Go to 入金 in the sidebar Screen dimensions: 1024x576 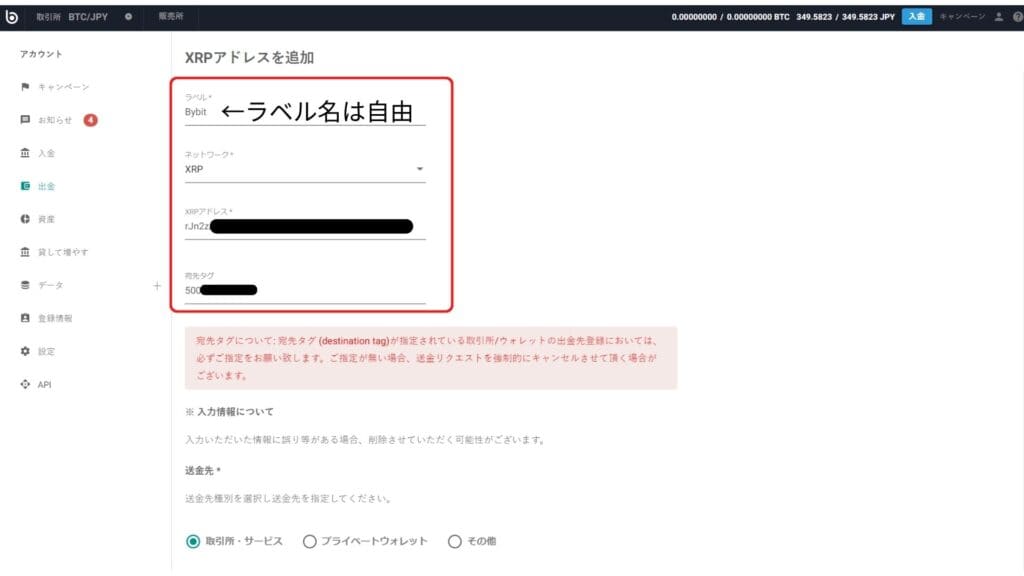(46, 153)
